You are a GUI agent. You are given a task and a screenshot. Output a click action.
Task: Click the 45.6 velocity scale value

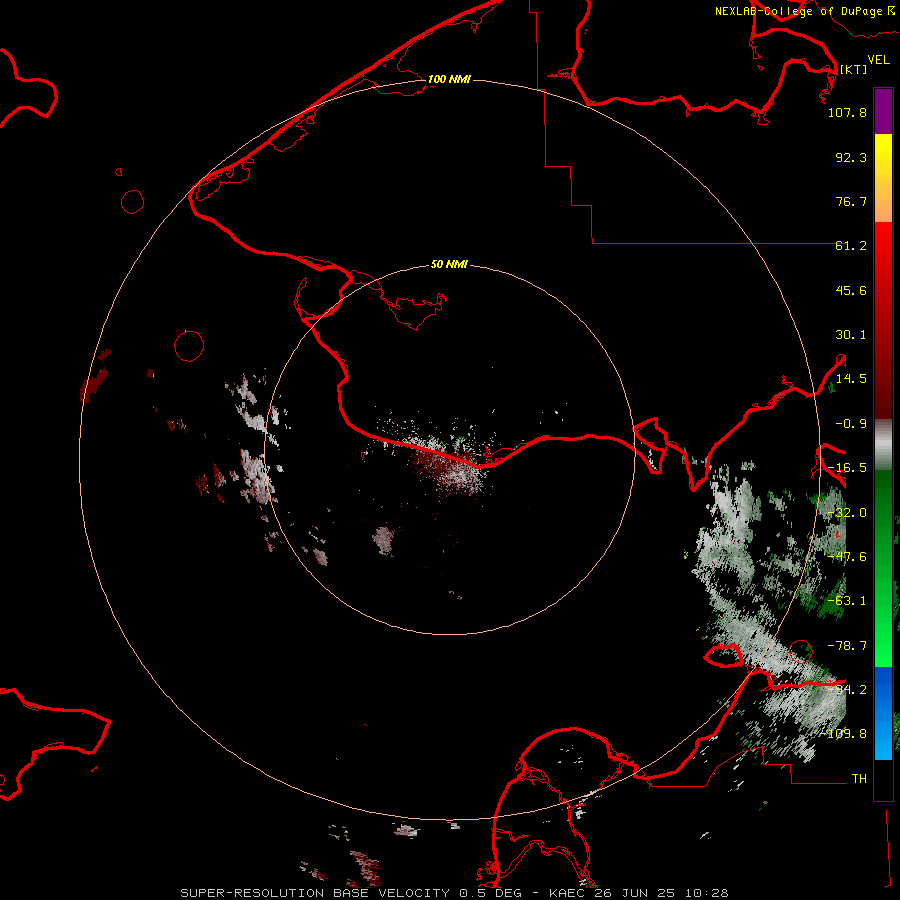(851, 290)
